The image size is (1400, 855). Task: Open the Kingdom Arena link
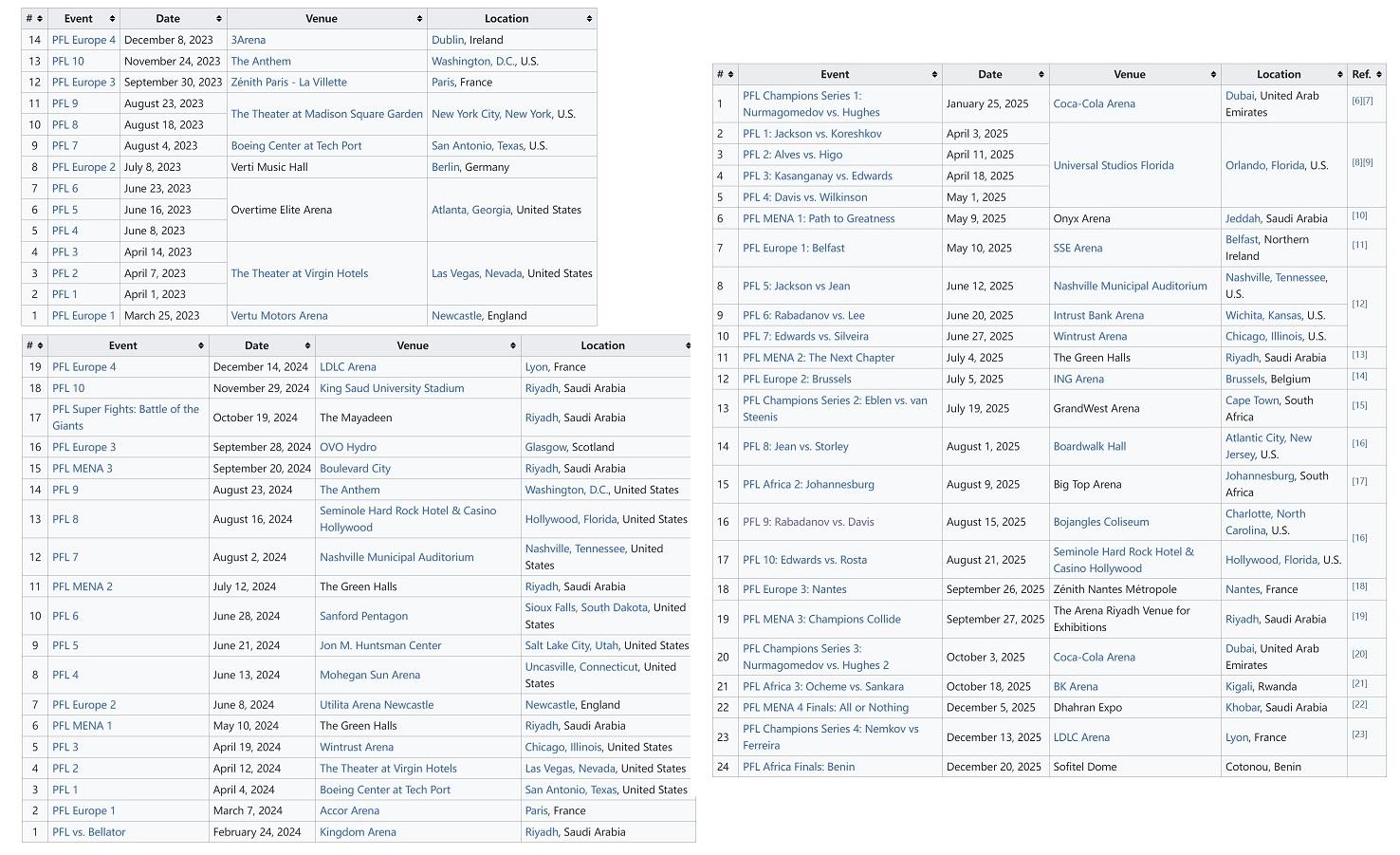358,832
